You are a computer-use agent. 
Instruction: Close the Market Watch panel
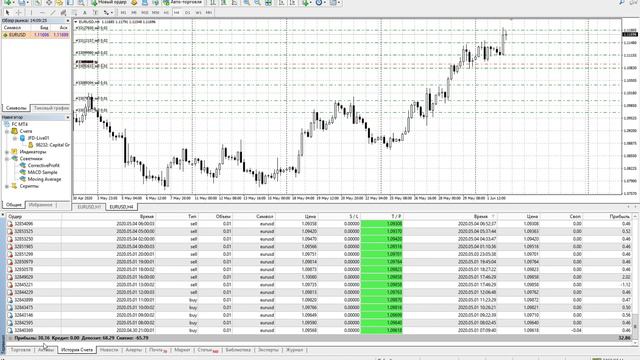coord(67,20)
